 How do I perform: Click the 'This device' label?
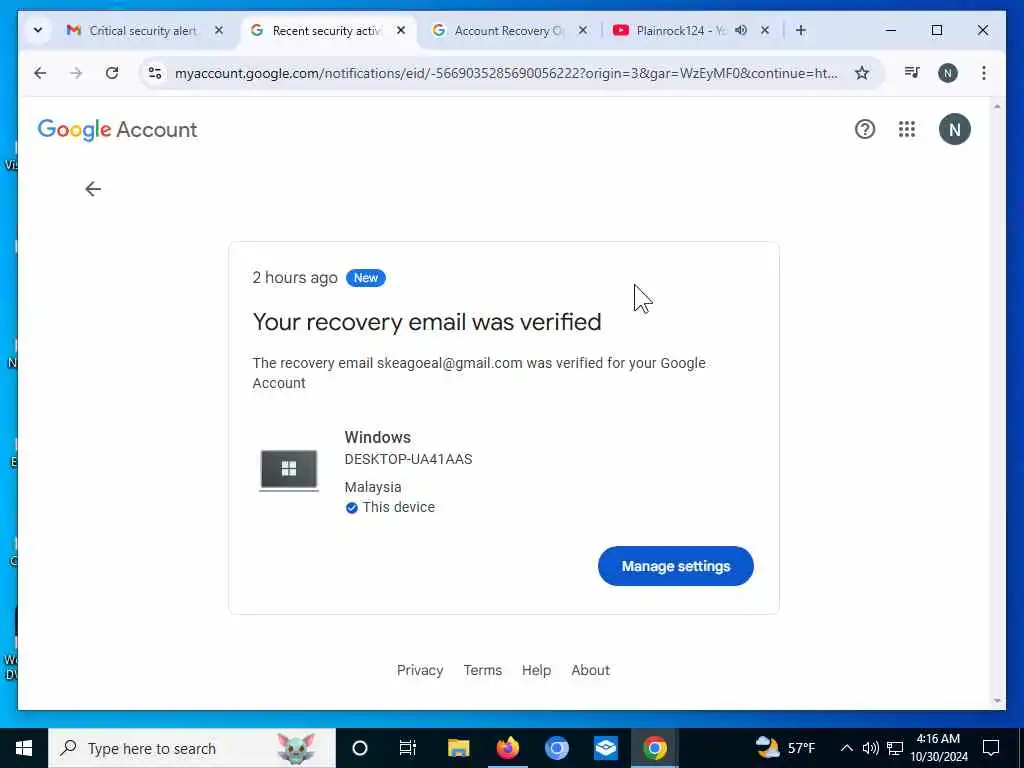coord(398,507)
